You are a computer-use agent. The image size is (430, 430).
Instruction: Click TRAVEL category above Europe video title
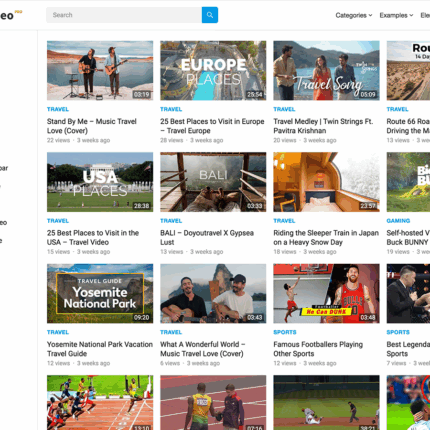[171, 109]
